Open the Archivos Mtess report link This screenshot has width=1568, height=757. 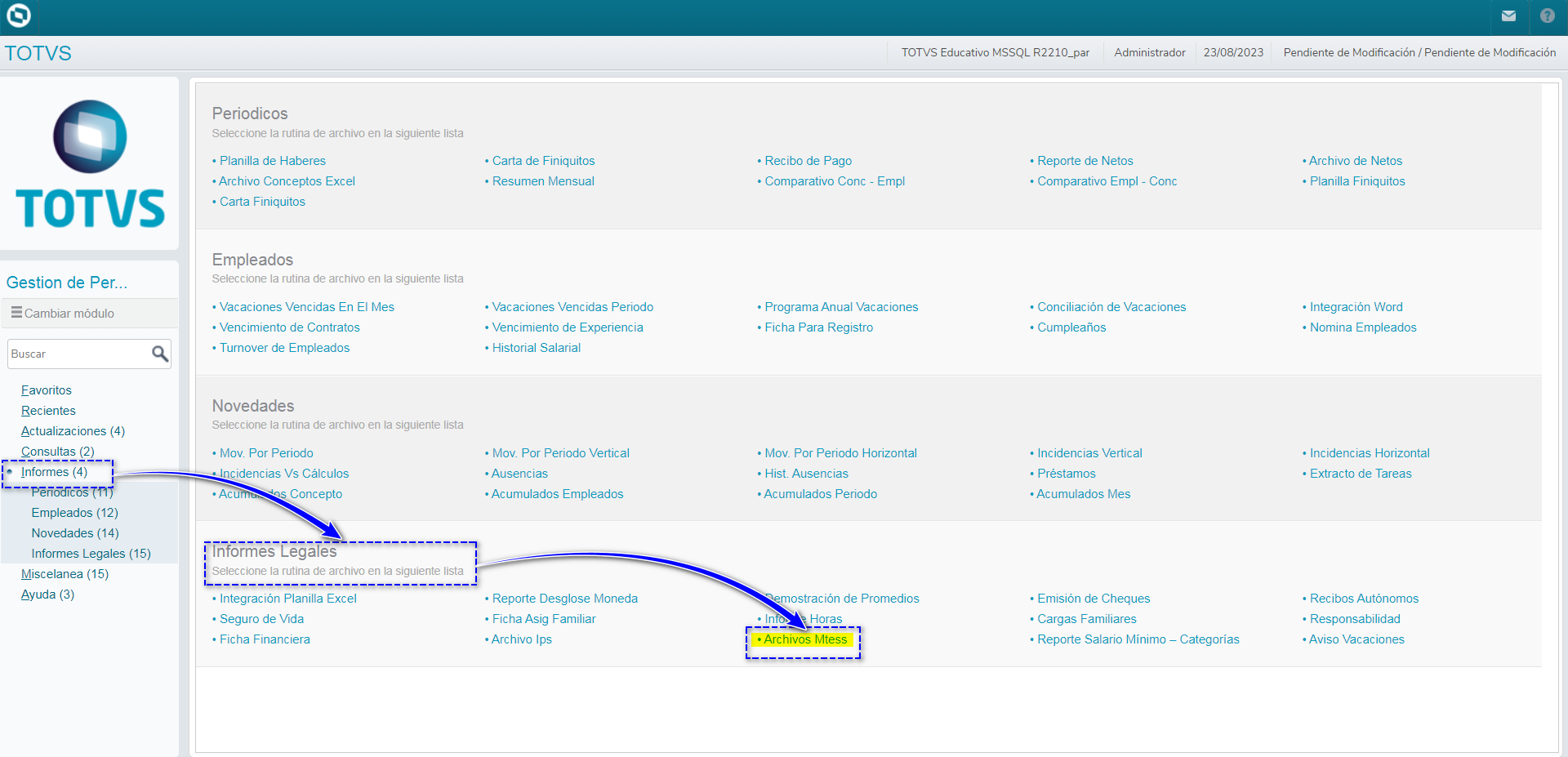tap(804, 639)
